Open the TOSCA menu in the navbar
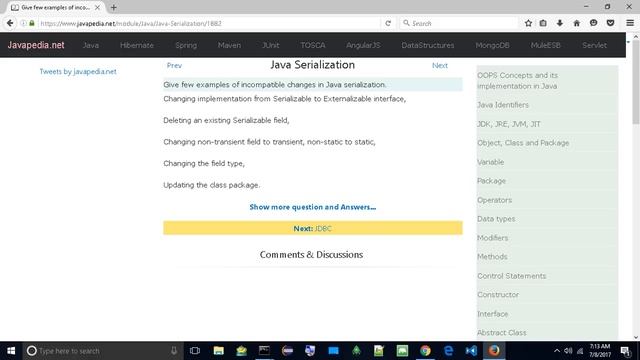 click(313, 45)
